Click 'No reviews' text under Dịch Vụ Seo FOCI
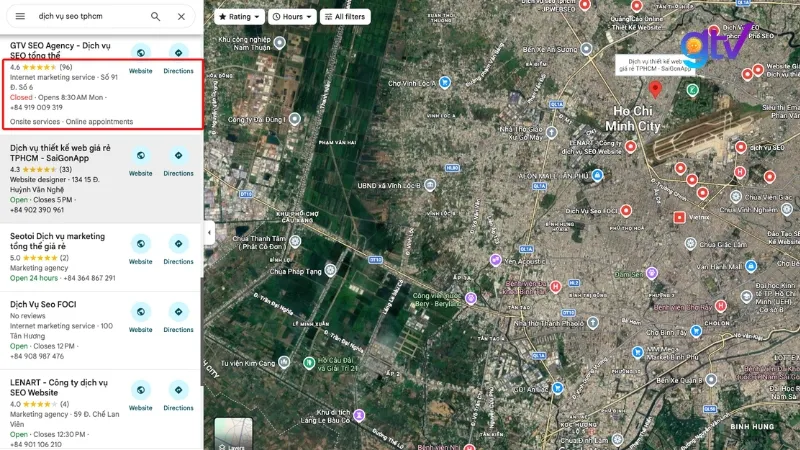Viewport: 800px width, 450px height. [28, 316]
